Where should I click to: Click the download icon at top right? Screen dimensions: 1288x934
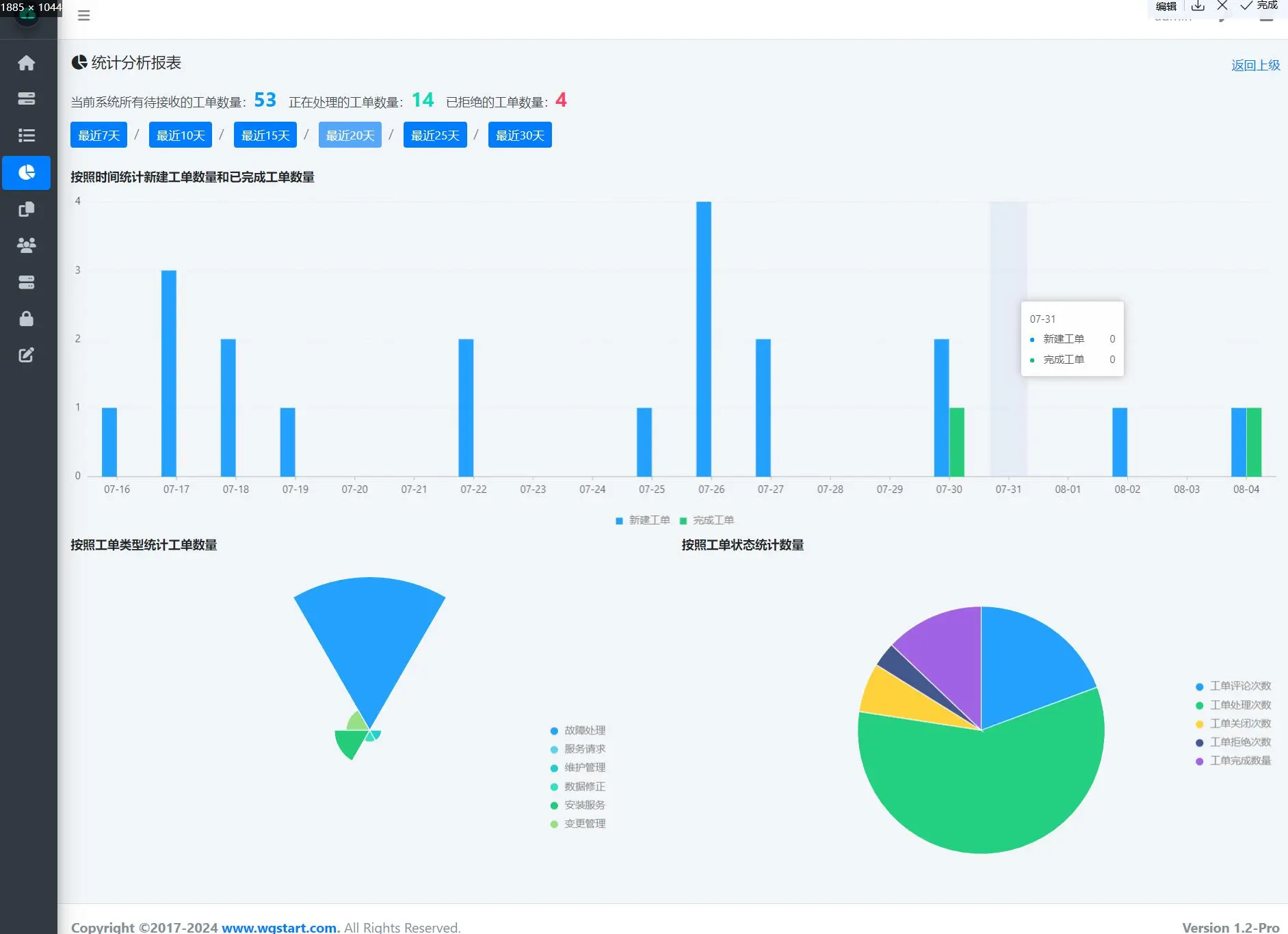click(x=1198, y=5)
